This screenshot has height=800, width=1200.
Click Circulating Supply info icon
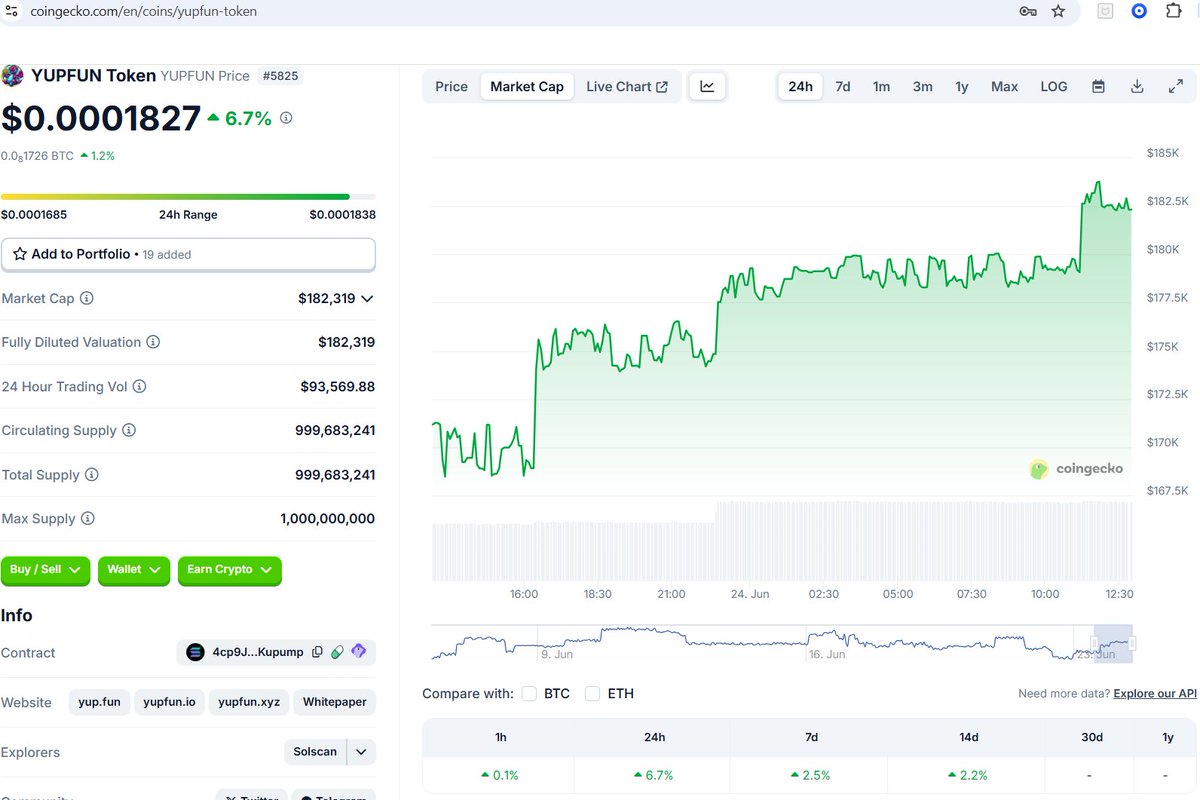tap(129, 430)
